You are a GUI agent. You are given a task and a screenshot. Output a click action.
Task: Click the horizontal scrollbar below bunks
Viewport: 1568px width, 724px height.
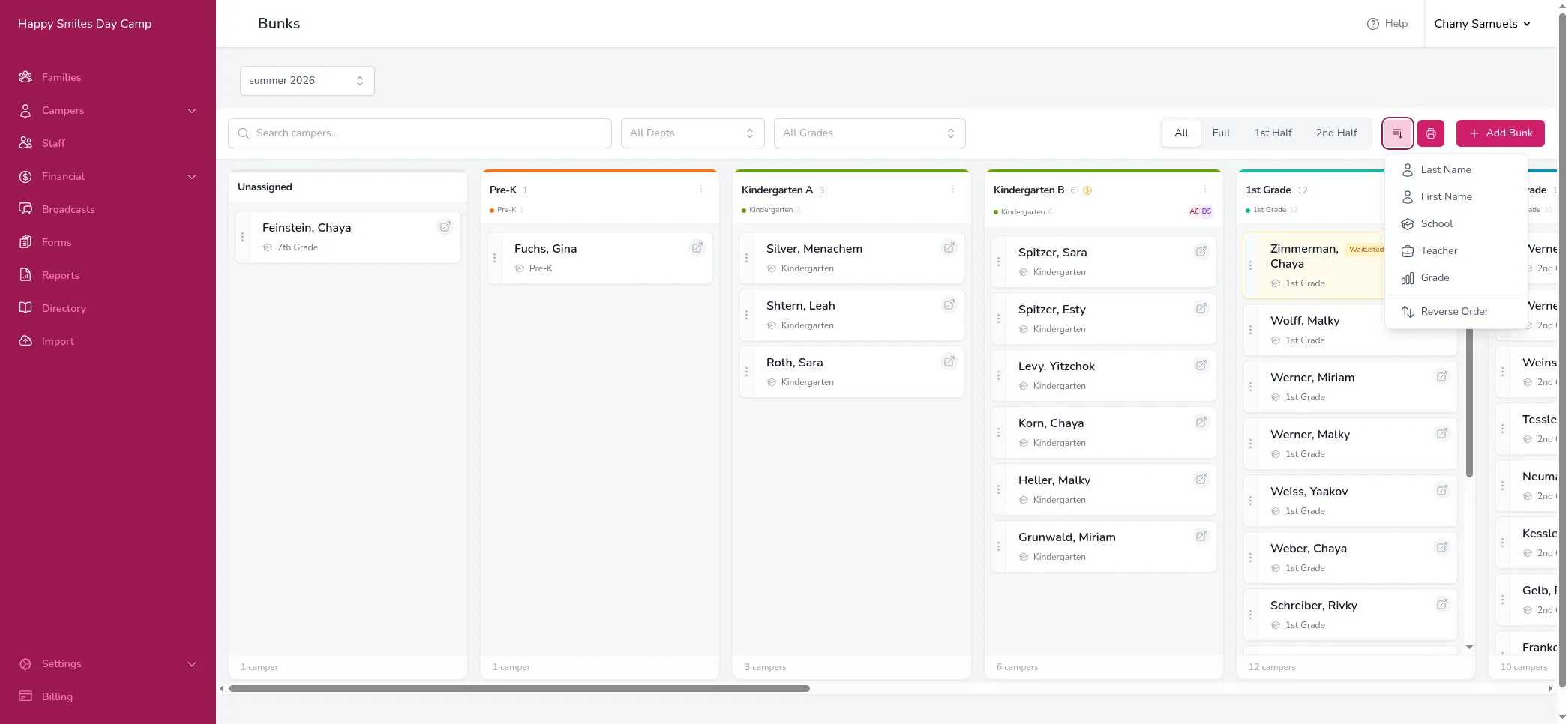click(x=520, y=688)
